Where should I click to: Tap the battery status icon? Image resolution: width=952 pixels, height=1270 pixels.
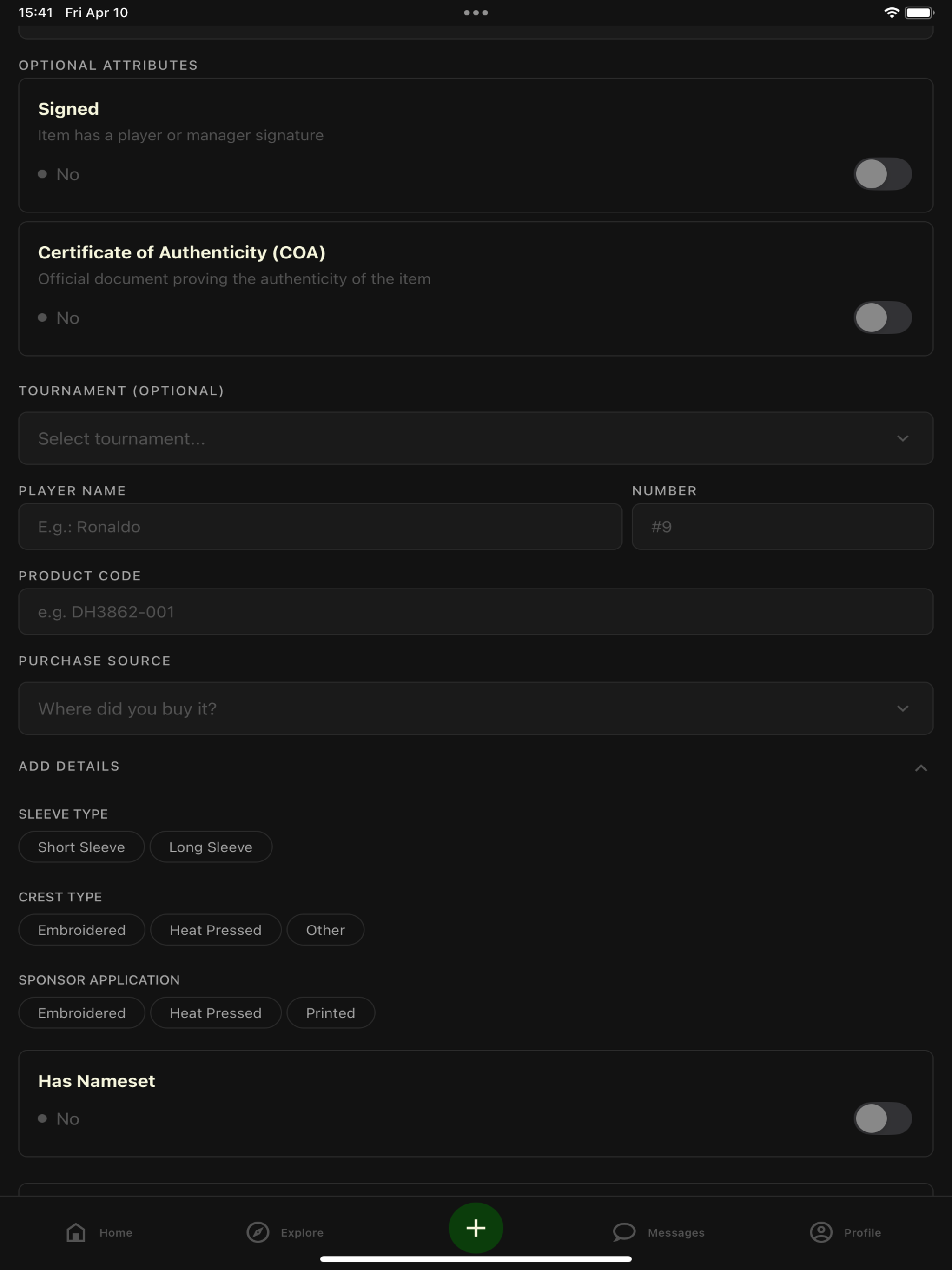[x=919, y=13]
